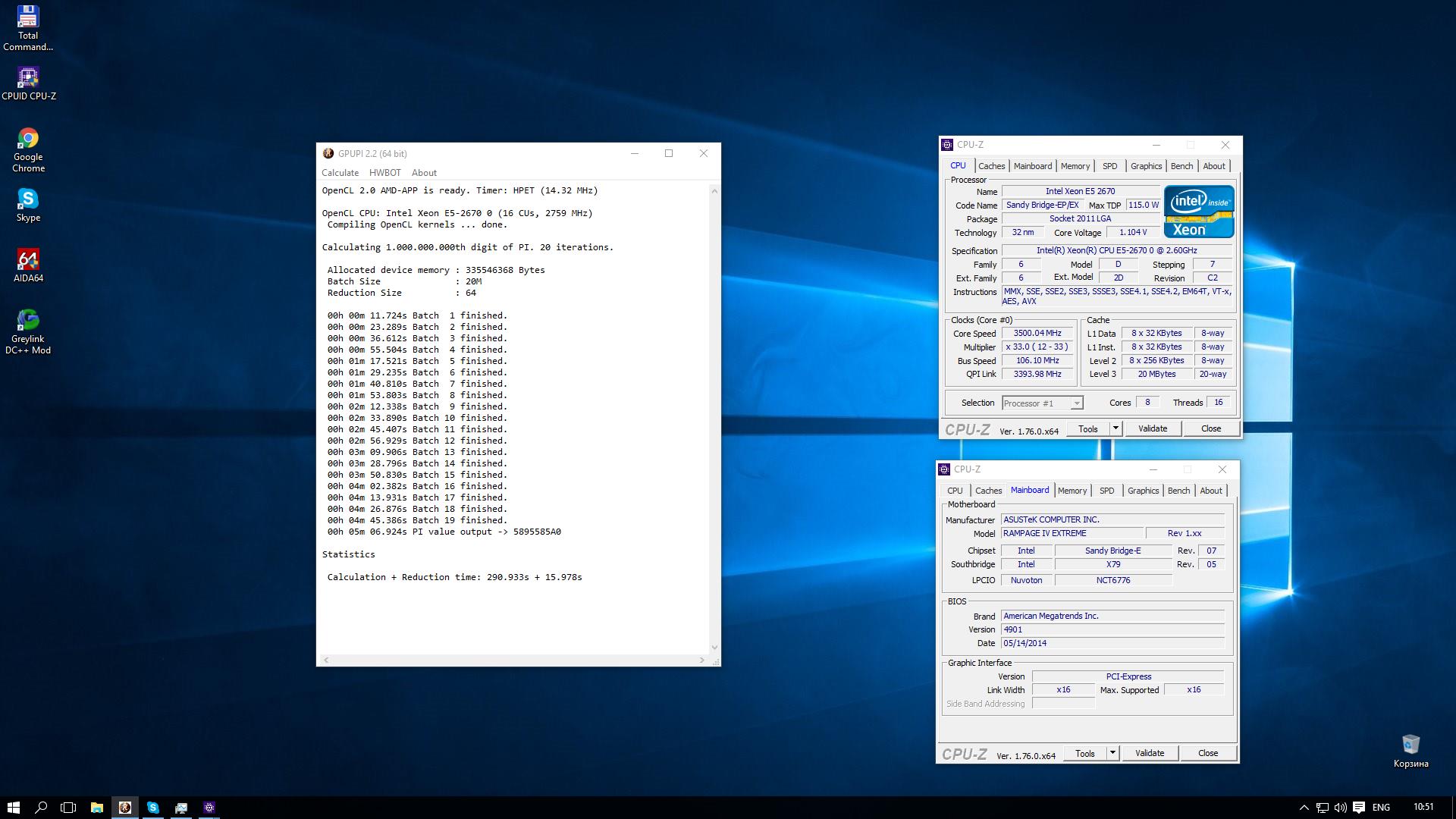The width and height of the screenshot is (1456, 819).
Task: Switch to SPD tab in upper CPU-Z
Action: click(x=1109, y=166)
